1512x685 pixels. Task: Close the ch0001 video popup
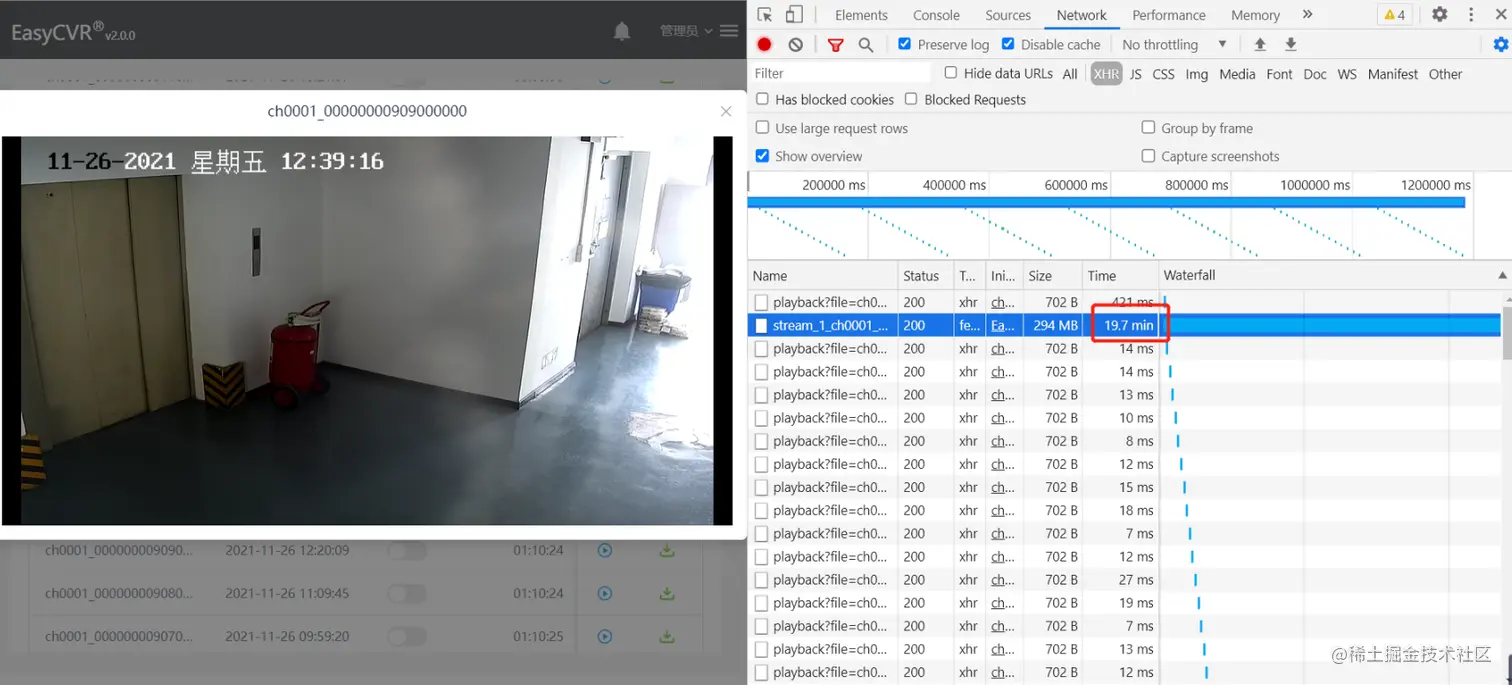coord(726,111)
